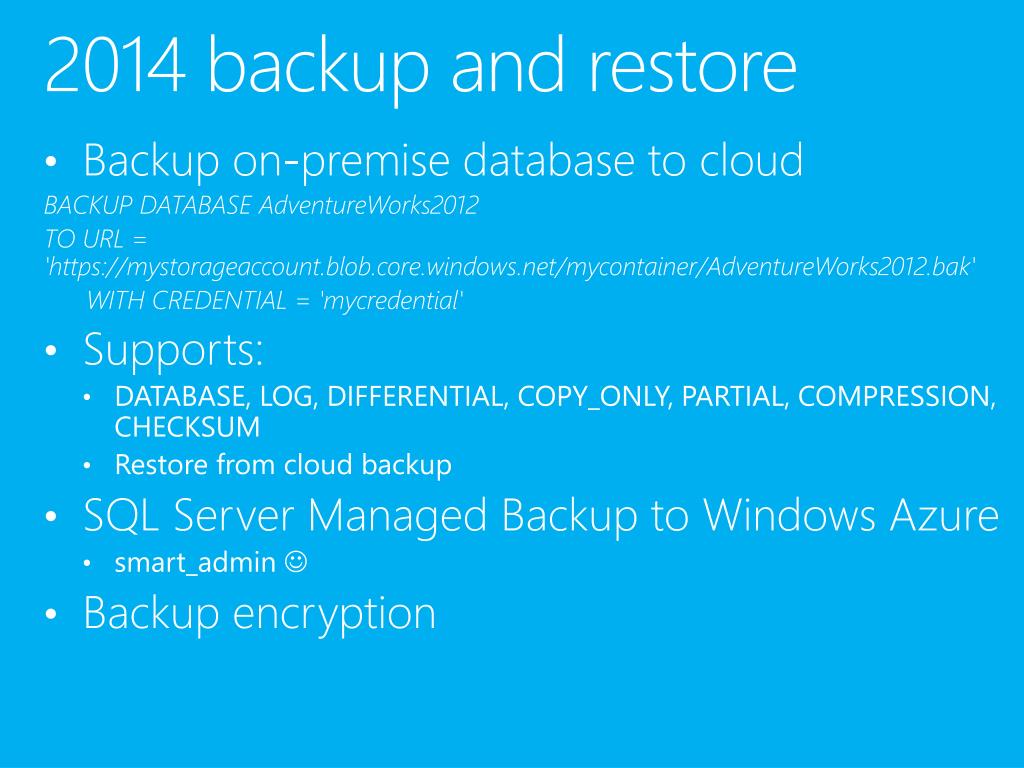Click the smiley face after smart_admin
Viewport: 1024px width, 768px height.
[296, 562]
